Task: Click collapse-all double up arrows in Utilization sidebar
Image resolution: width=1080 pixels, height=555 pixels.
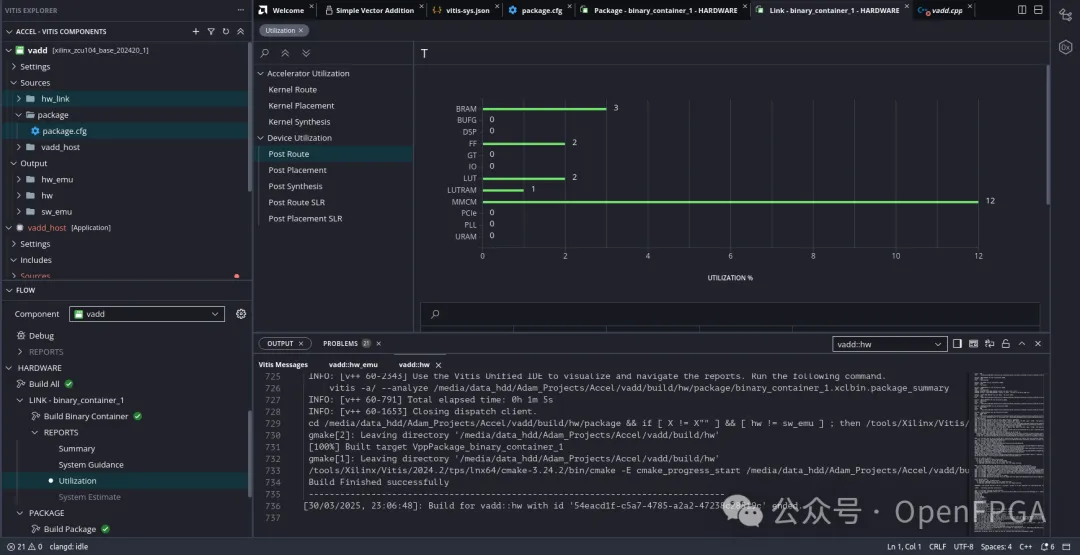Action: click(x=285, y=53)
